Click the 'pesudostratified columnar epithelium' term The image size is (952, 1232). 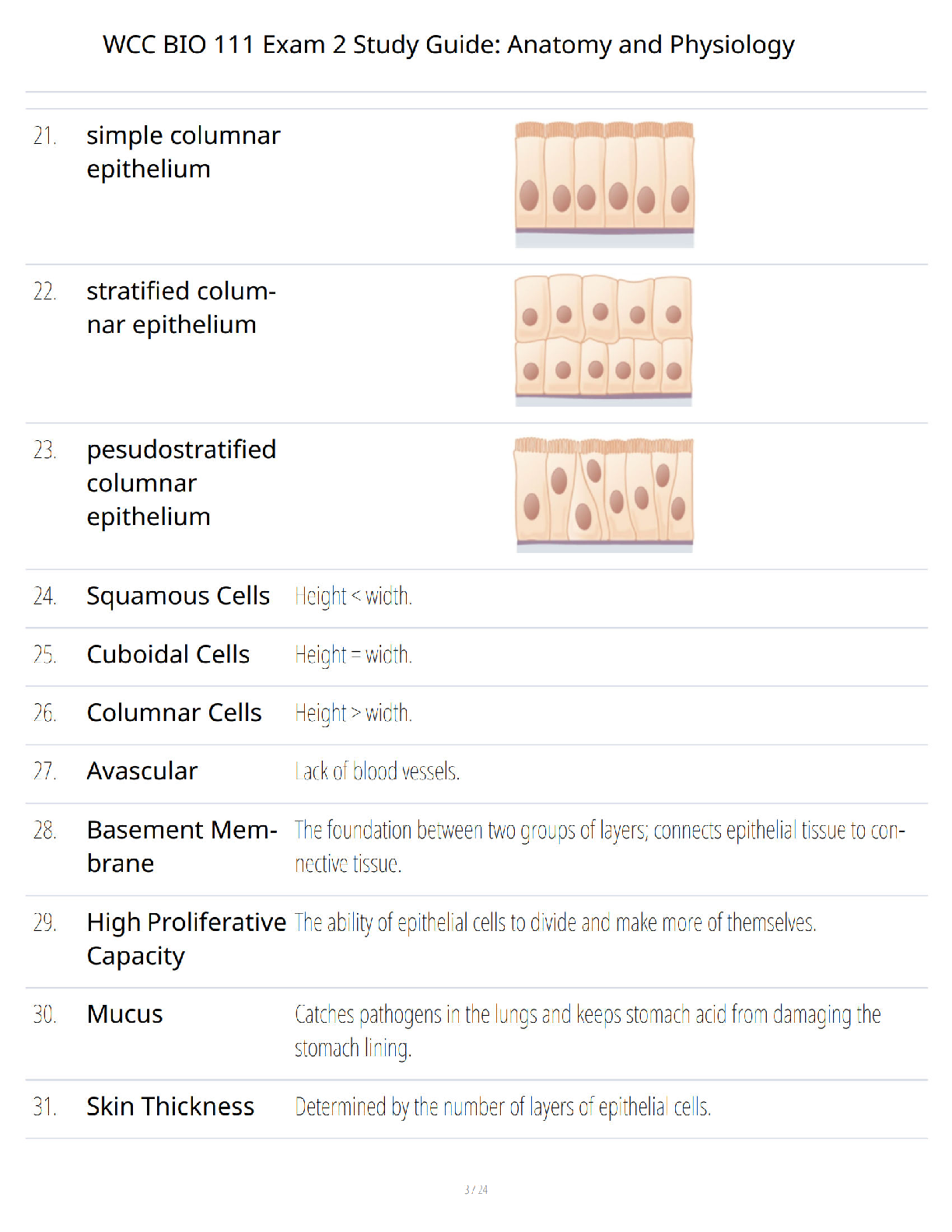pyautogui.click(x=181, y=483)
